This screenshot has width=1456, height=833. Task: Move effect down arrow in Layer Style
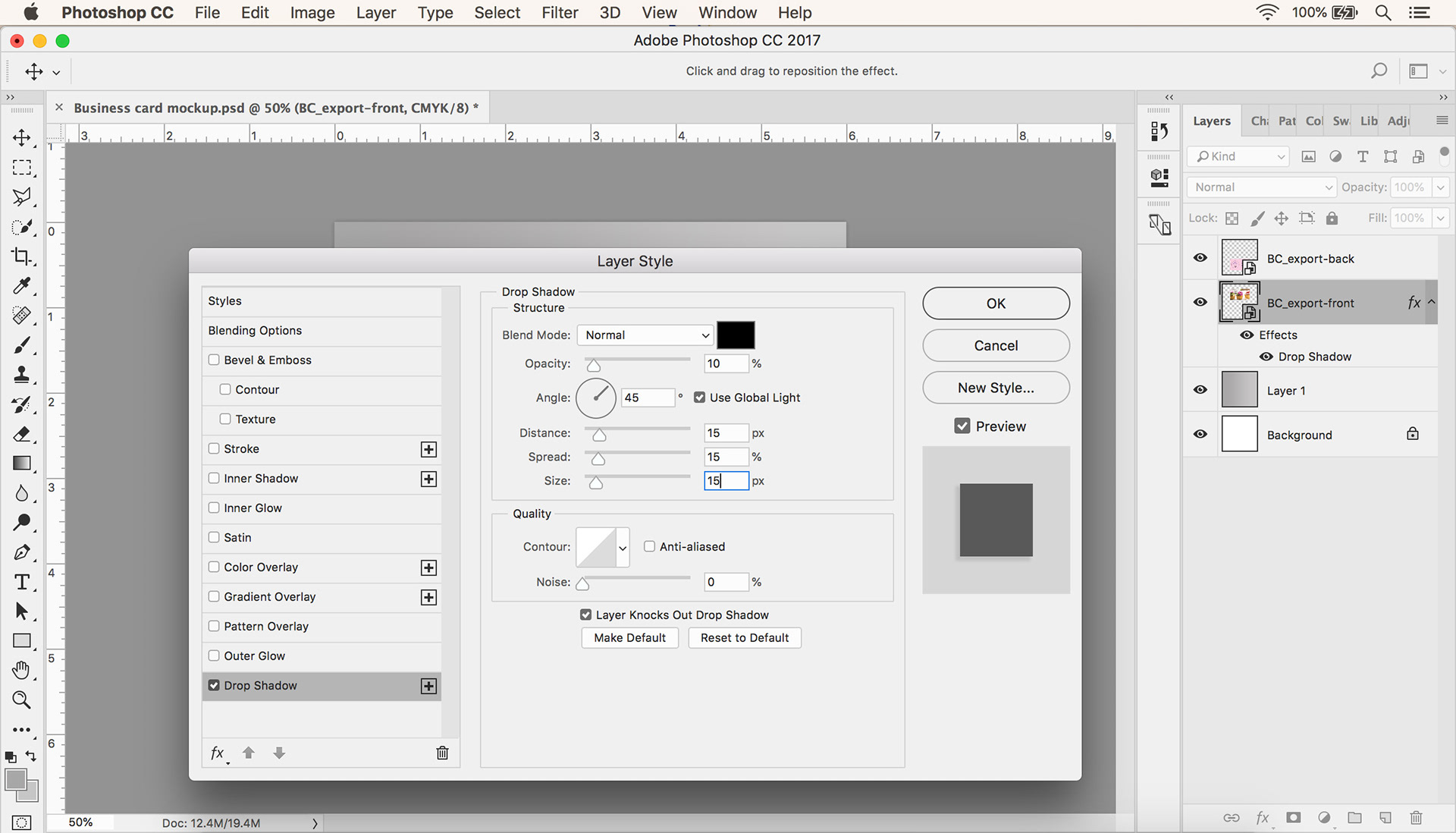279,753
